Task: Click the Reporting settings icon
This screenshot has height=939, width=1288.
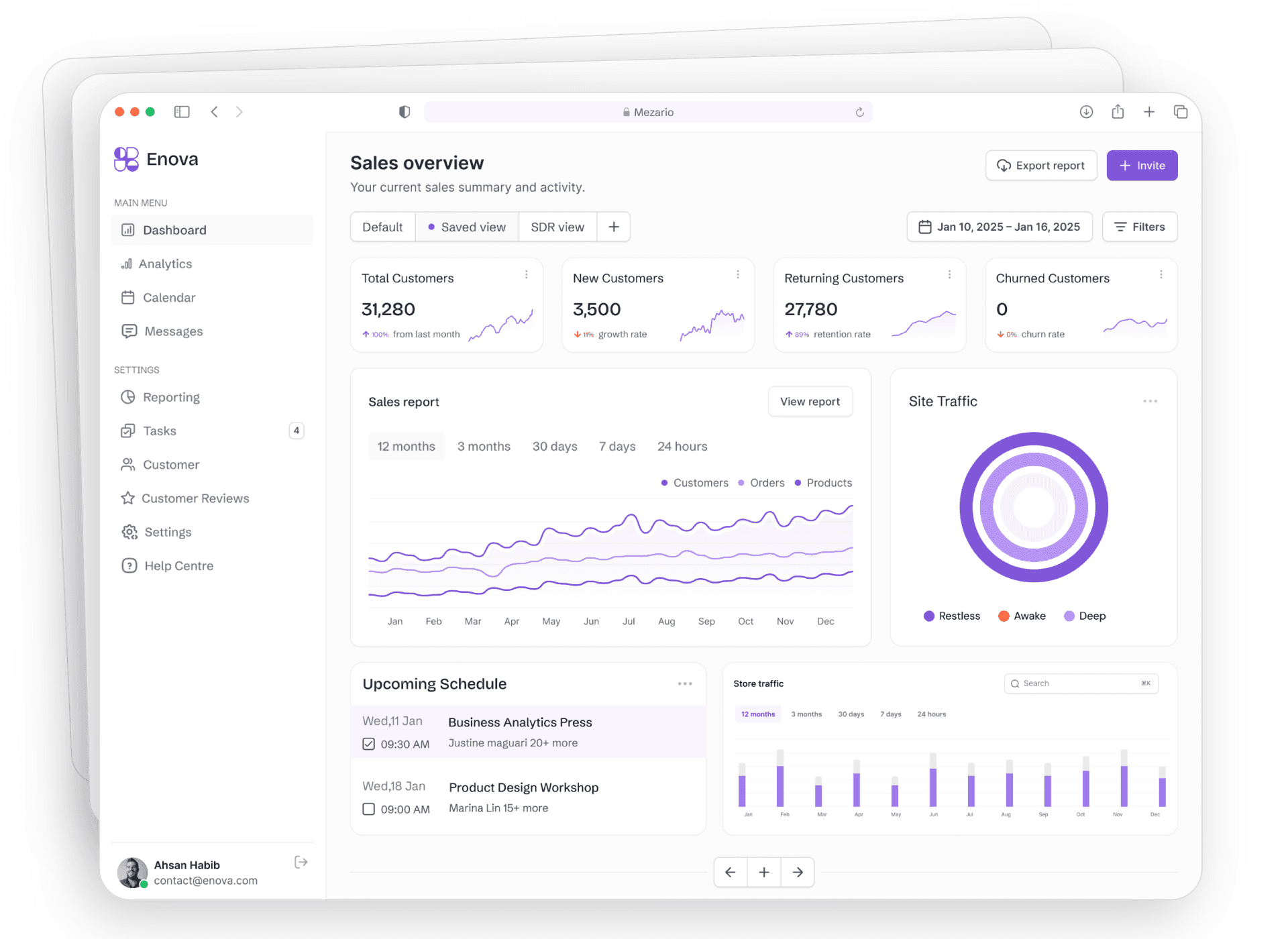Action: [127, 397]
